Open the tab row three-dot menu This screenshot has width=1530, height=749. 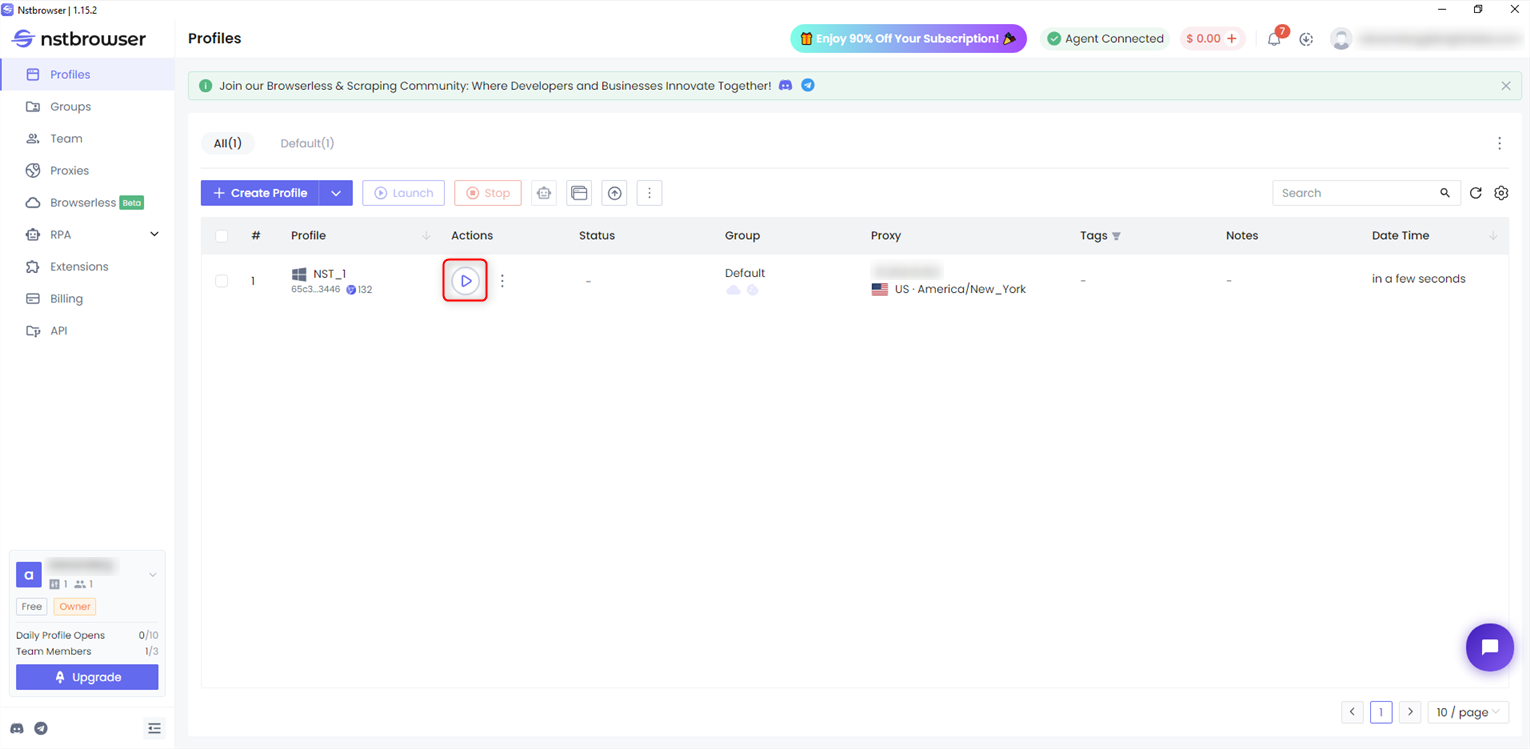tap(1499, 143)
